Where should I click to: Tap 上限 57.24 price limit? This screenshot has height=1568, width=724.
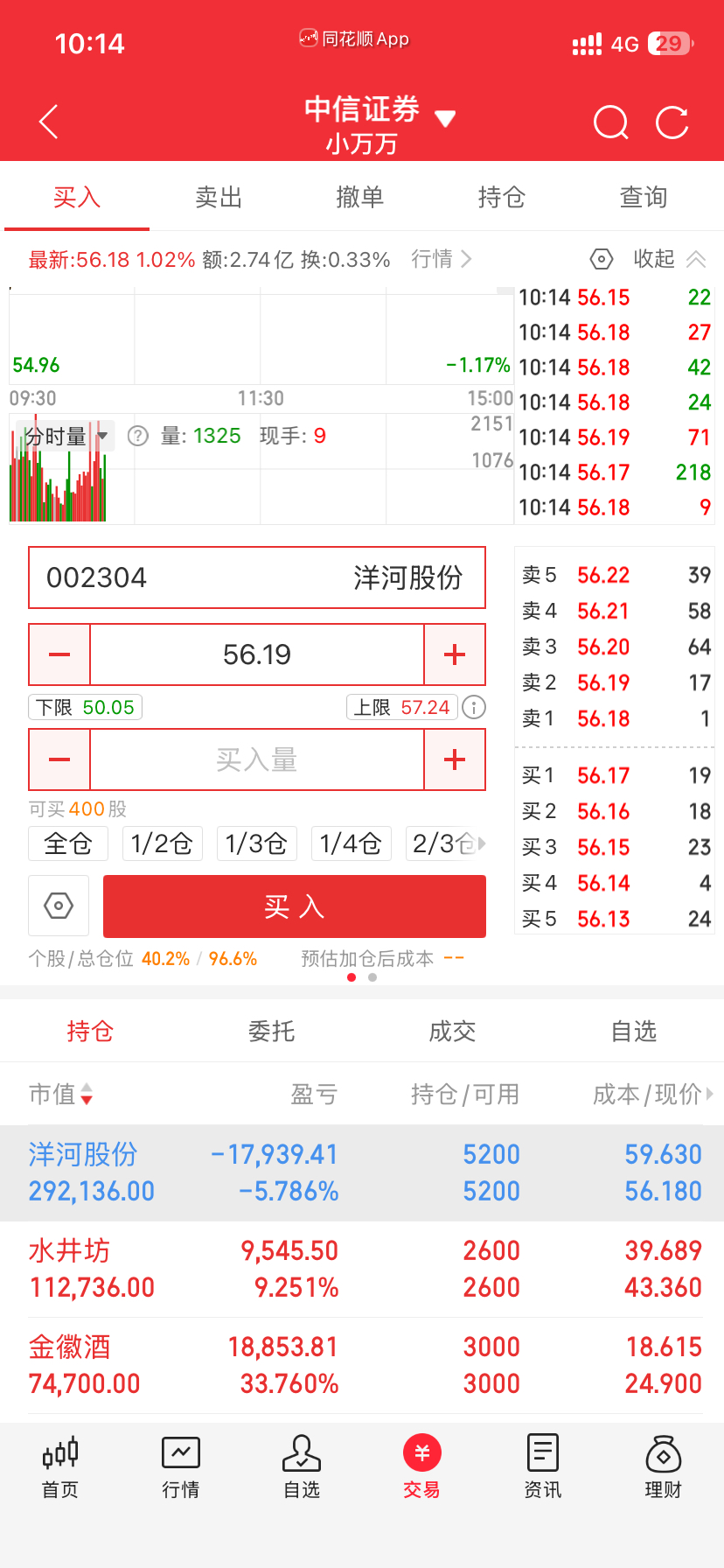(402, 707)
